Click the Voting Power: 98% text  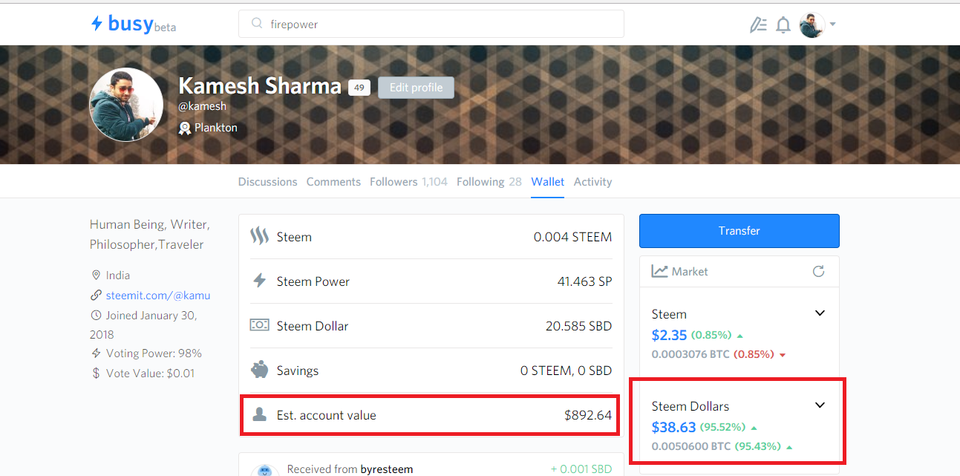pos(154,353)
